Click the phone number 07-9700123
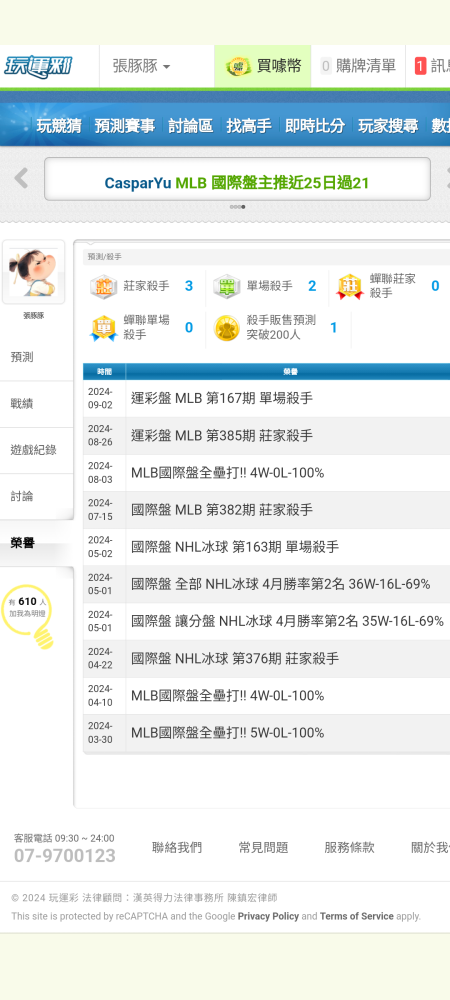This screenshot has height=1000, width=450. (65, 856)
